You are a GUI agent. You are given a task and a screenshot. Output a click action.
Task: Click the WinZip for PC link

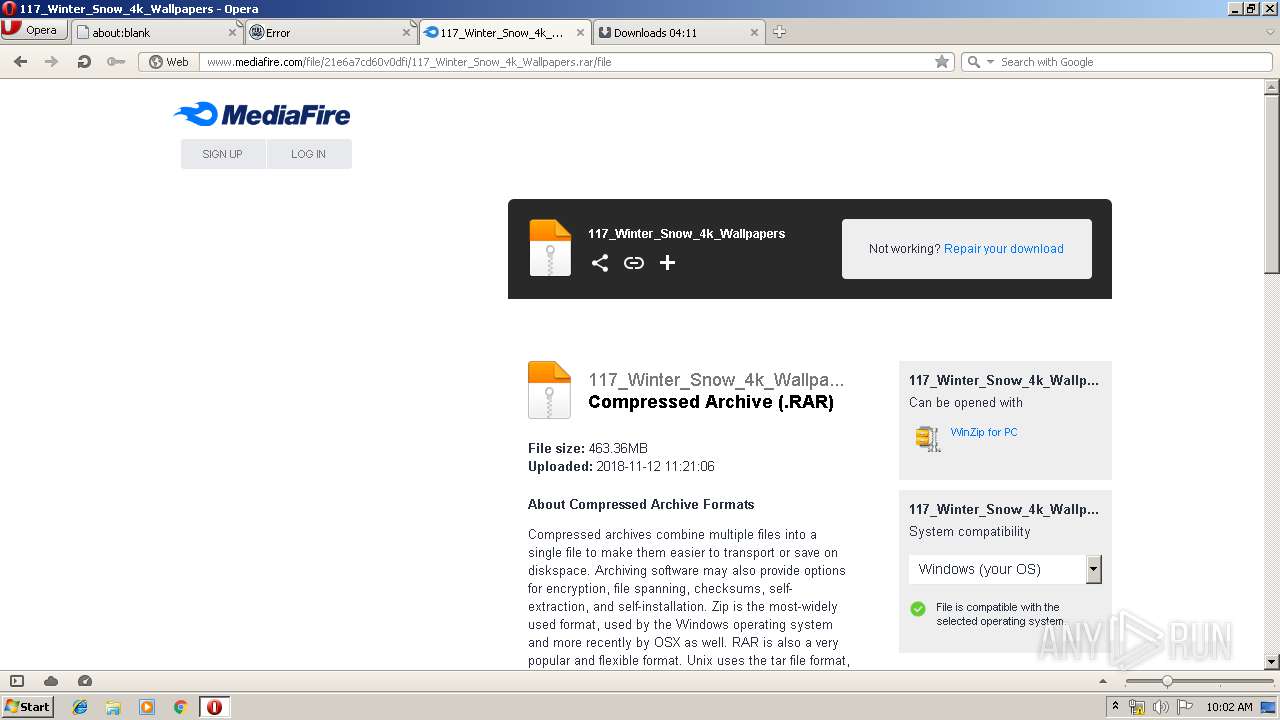pos(984,432)
